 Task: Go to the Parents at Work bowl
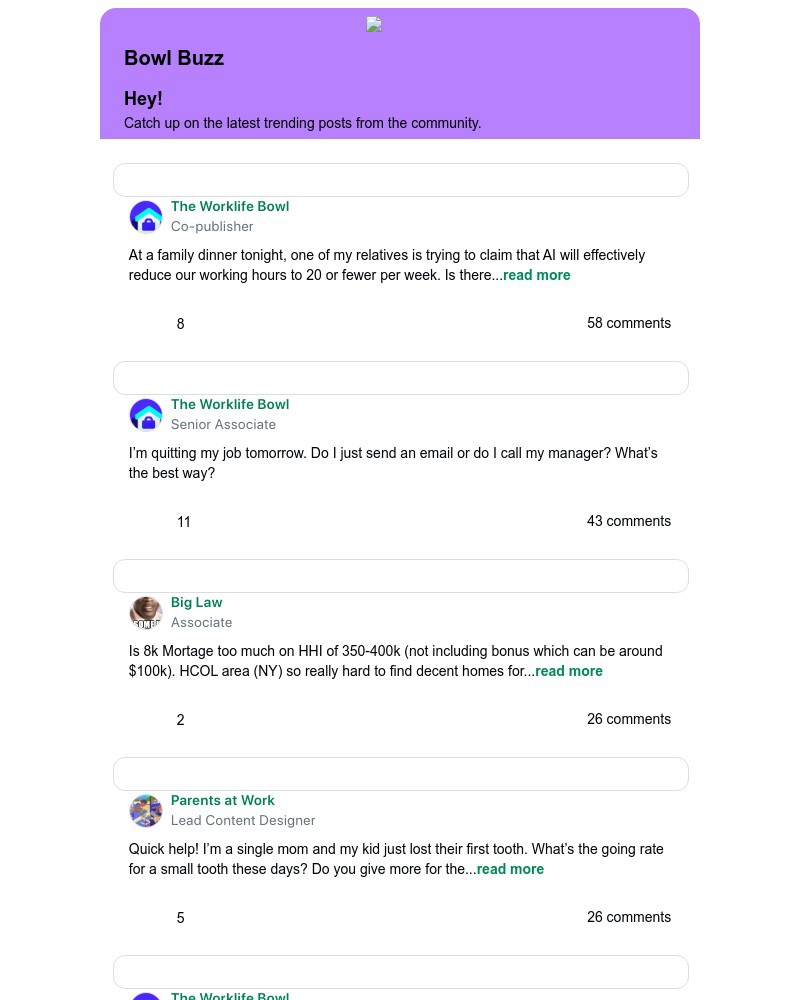(223, 801)
